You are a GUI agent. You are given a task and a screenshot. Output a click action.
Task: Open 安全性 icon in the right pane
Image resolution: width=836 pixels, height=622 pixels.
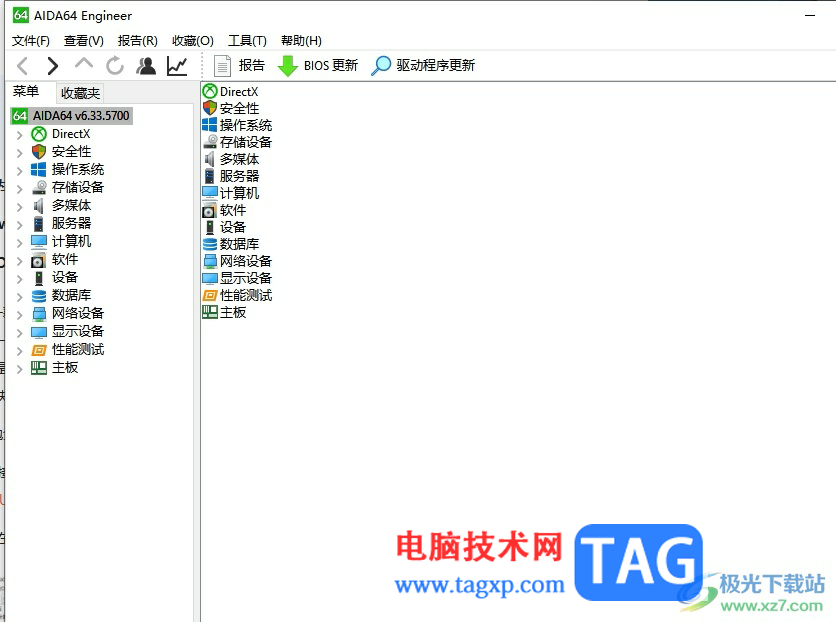coord(210,108)
